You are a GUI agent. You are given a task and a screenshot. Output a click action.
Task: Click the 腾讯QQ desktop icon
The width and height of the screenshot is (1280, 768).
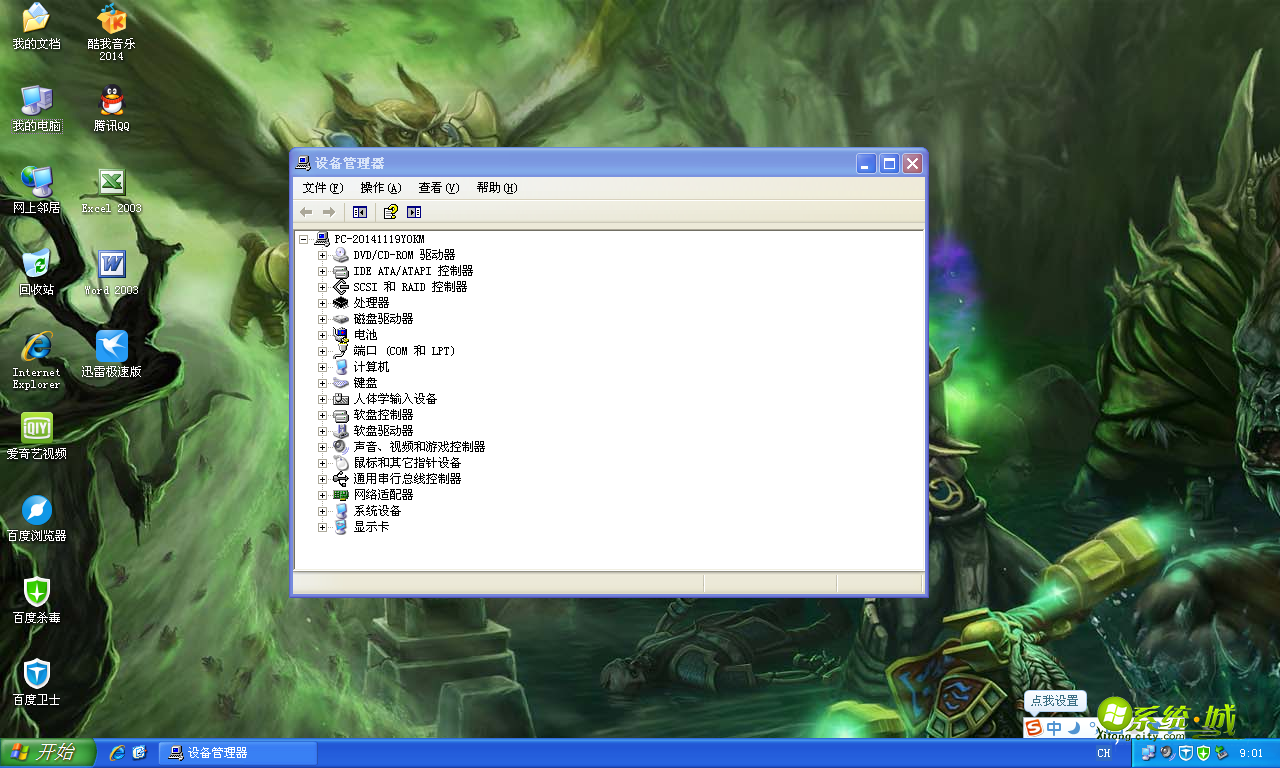(x=110, y=100)
